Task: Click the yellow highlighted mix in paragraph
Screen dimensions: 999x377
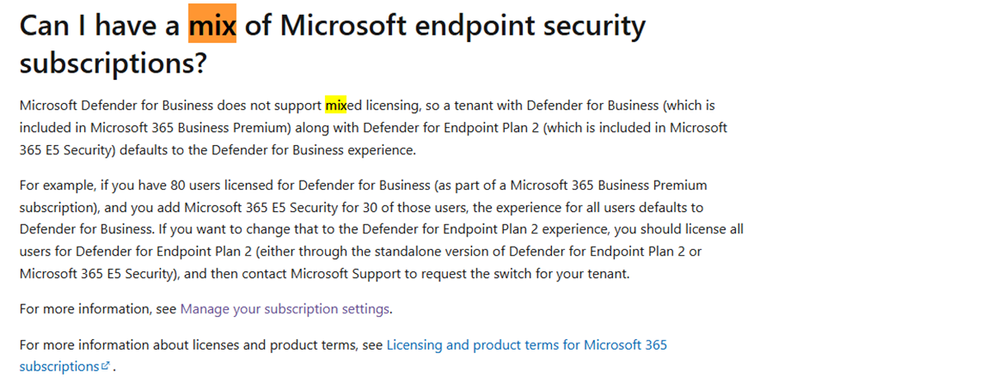Action: pyautogui.click(x=336, y=104)
